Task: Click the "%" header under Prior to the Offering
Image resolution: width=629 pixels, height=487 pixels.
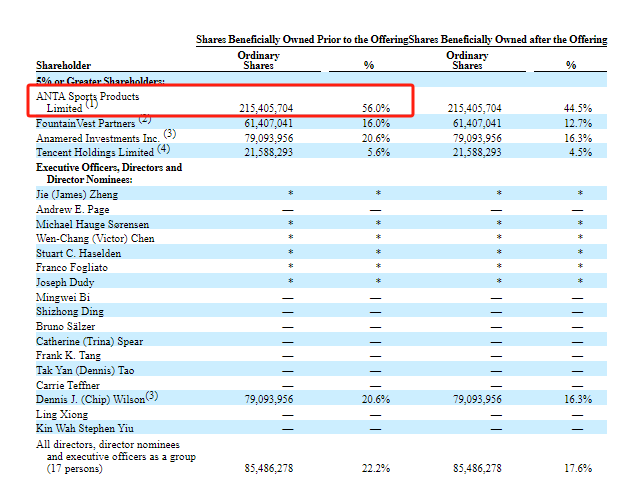Action: point(369,65)
